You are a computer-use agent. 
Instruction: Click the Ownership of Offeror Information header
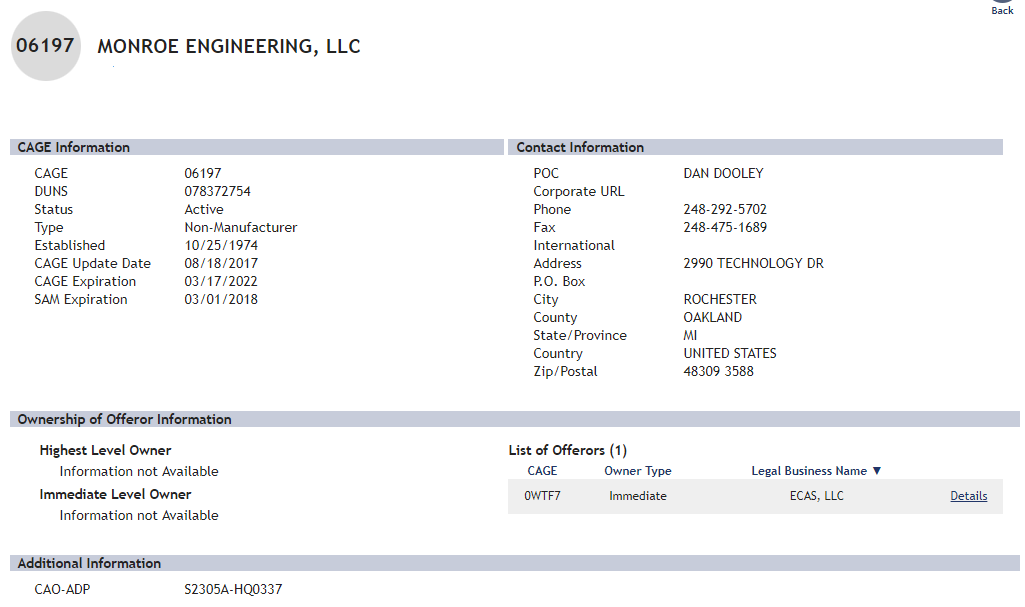point(125,419)
